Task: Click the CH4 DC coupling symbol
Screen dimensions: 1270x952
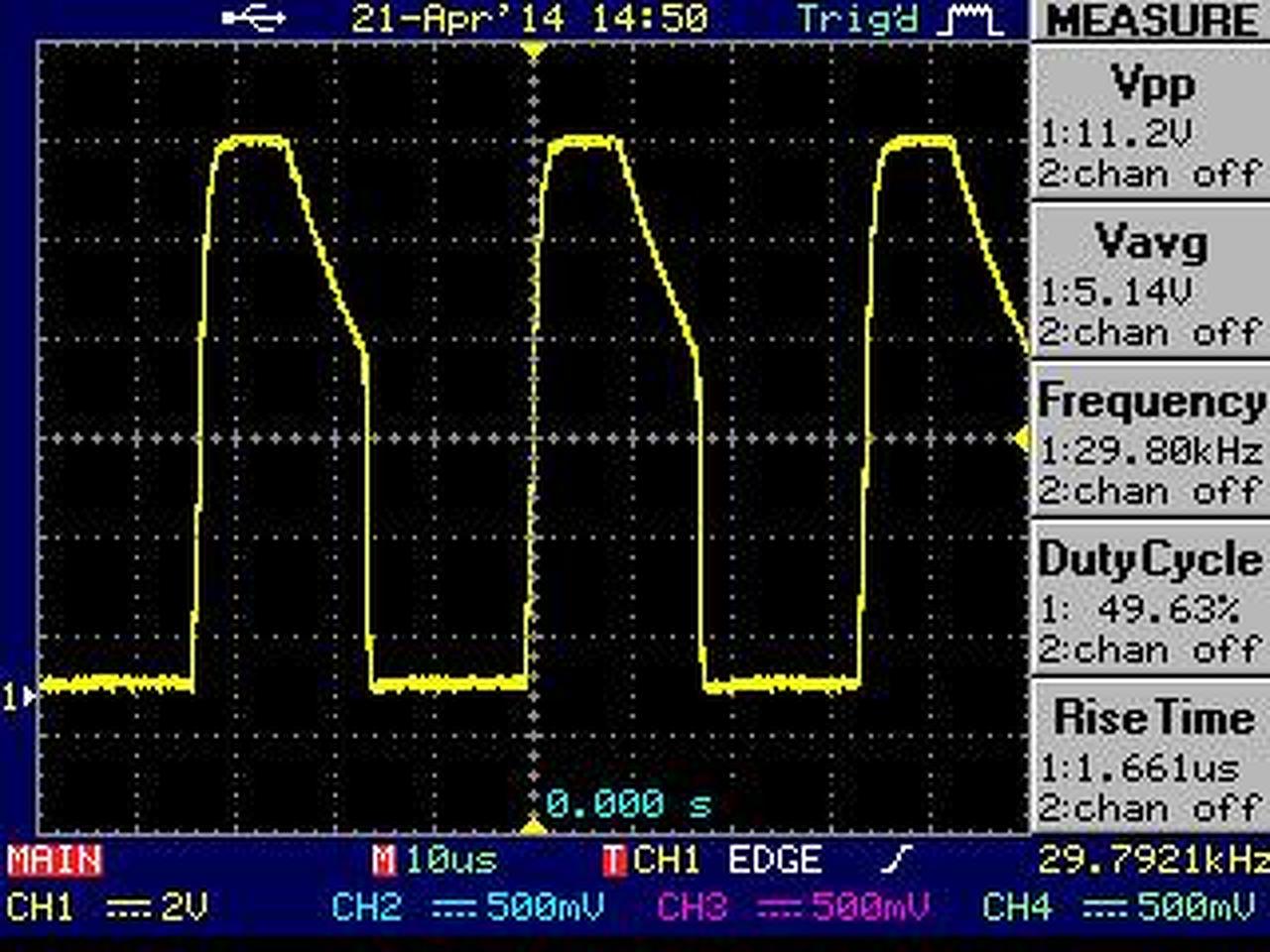Action: [x=1106, y=906]
